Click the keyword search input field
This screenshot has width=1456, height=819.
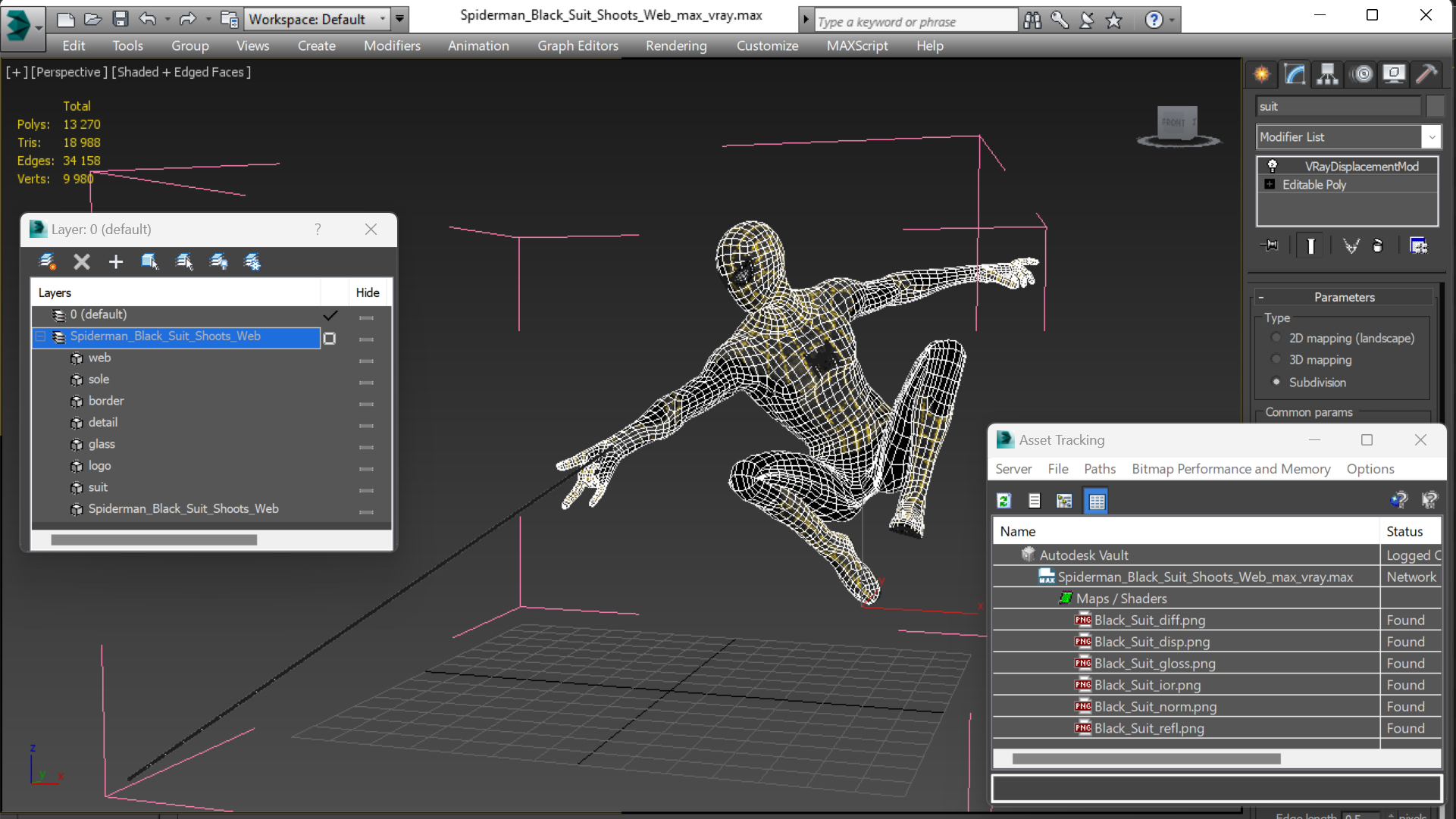(x=916, y=21)
